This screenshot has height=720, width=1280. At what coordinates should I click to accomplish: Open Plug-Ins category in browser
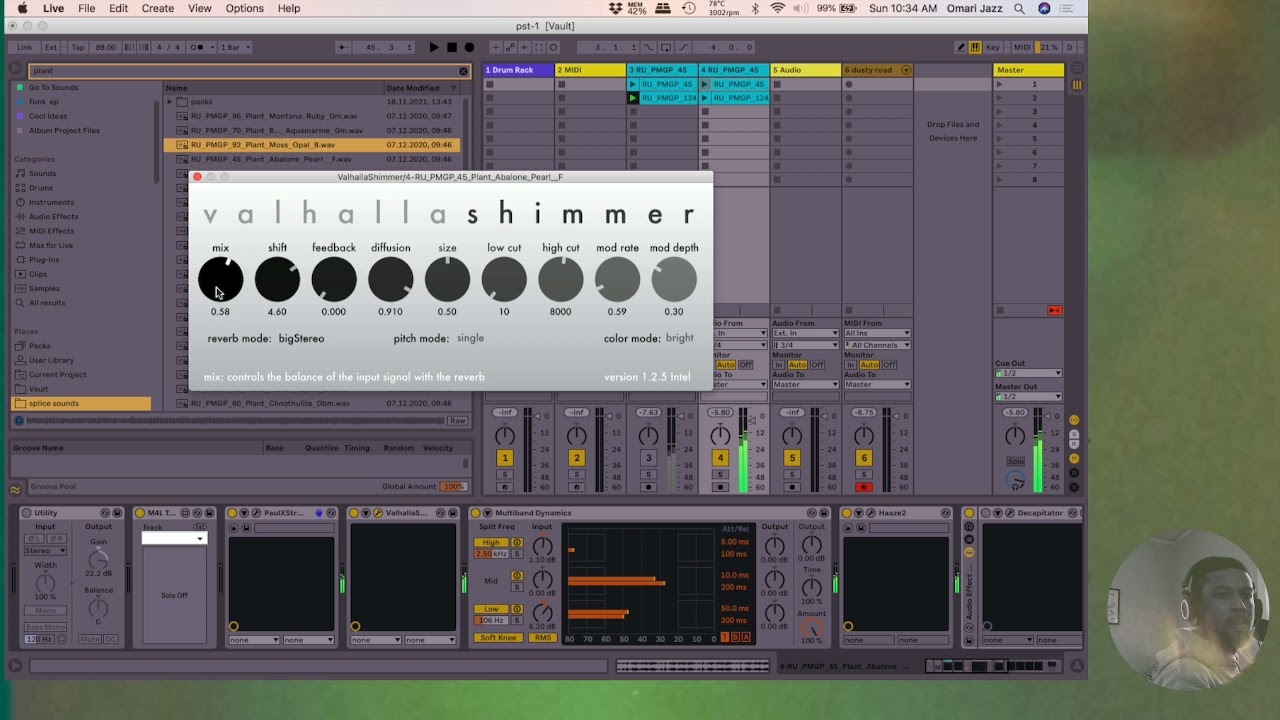coord(44,260)
